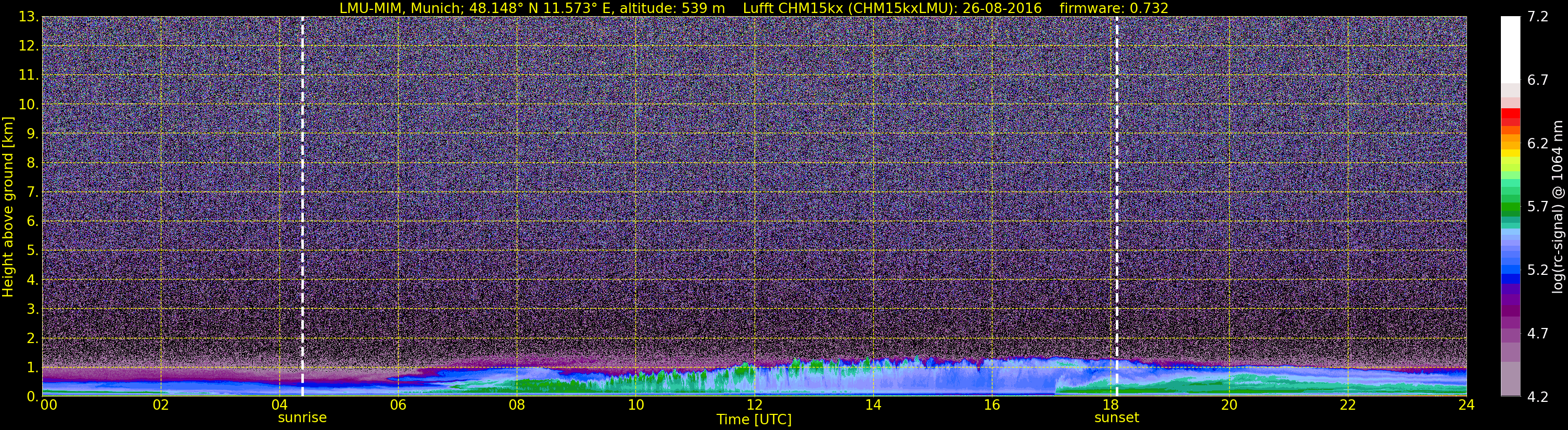Click the time axis tick '24'
Viewport: 1568px width, 430px height.
(1467, 406)
